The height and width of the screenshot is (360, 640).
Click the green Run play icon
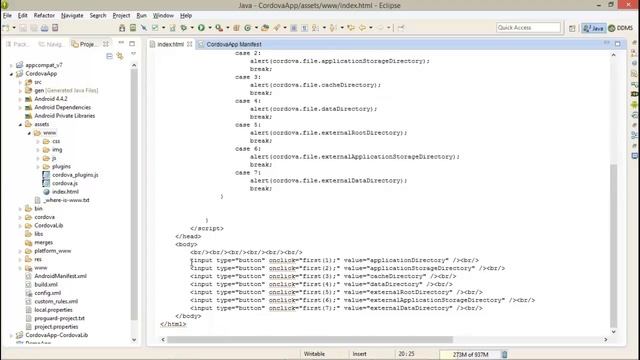[x=201, y=28]
